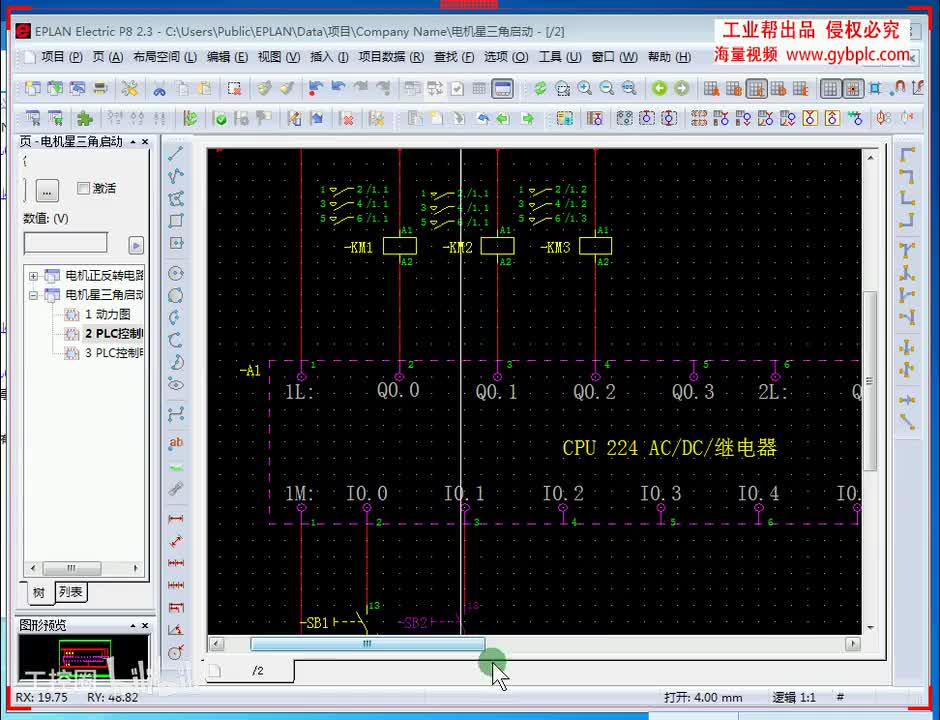Click the 'CPU 224 AC/DC/继电器' text
This screenshot has height=720, width=940.
pos(669,448)
